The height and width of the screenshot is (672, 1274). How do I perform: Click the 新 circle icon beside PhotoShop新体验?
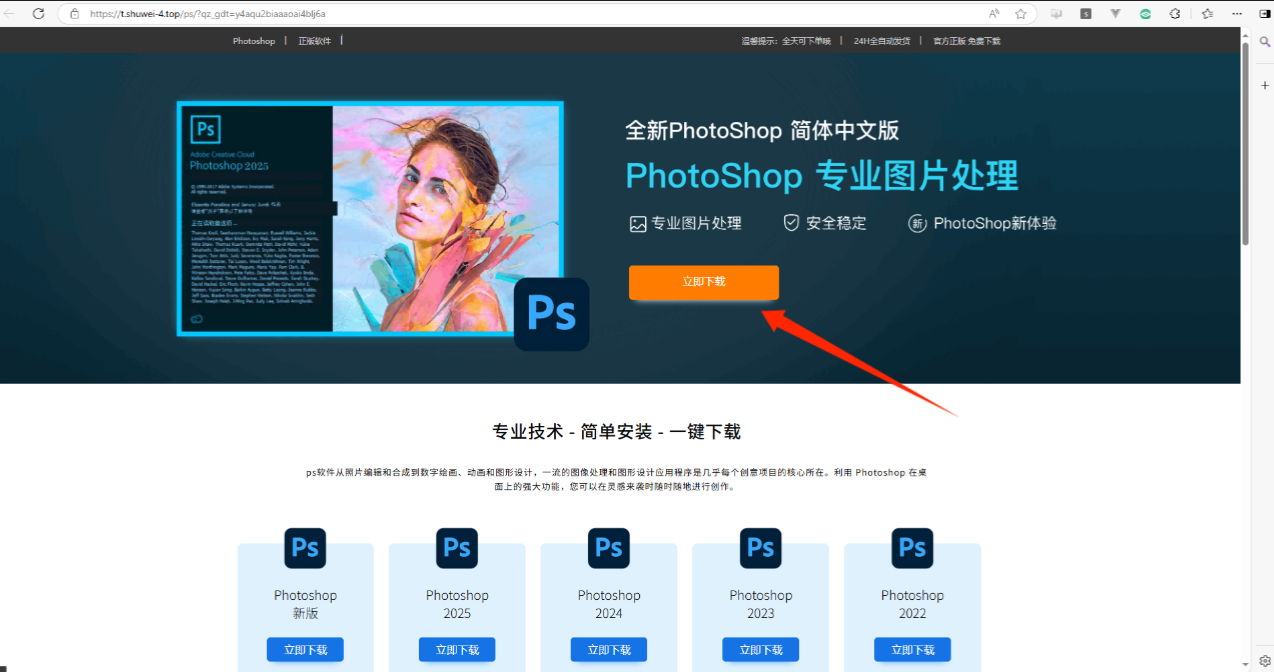click(x=917, y=224)
